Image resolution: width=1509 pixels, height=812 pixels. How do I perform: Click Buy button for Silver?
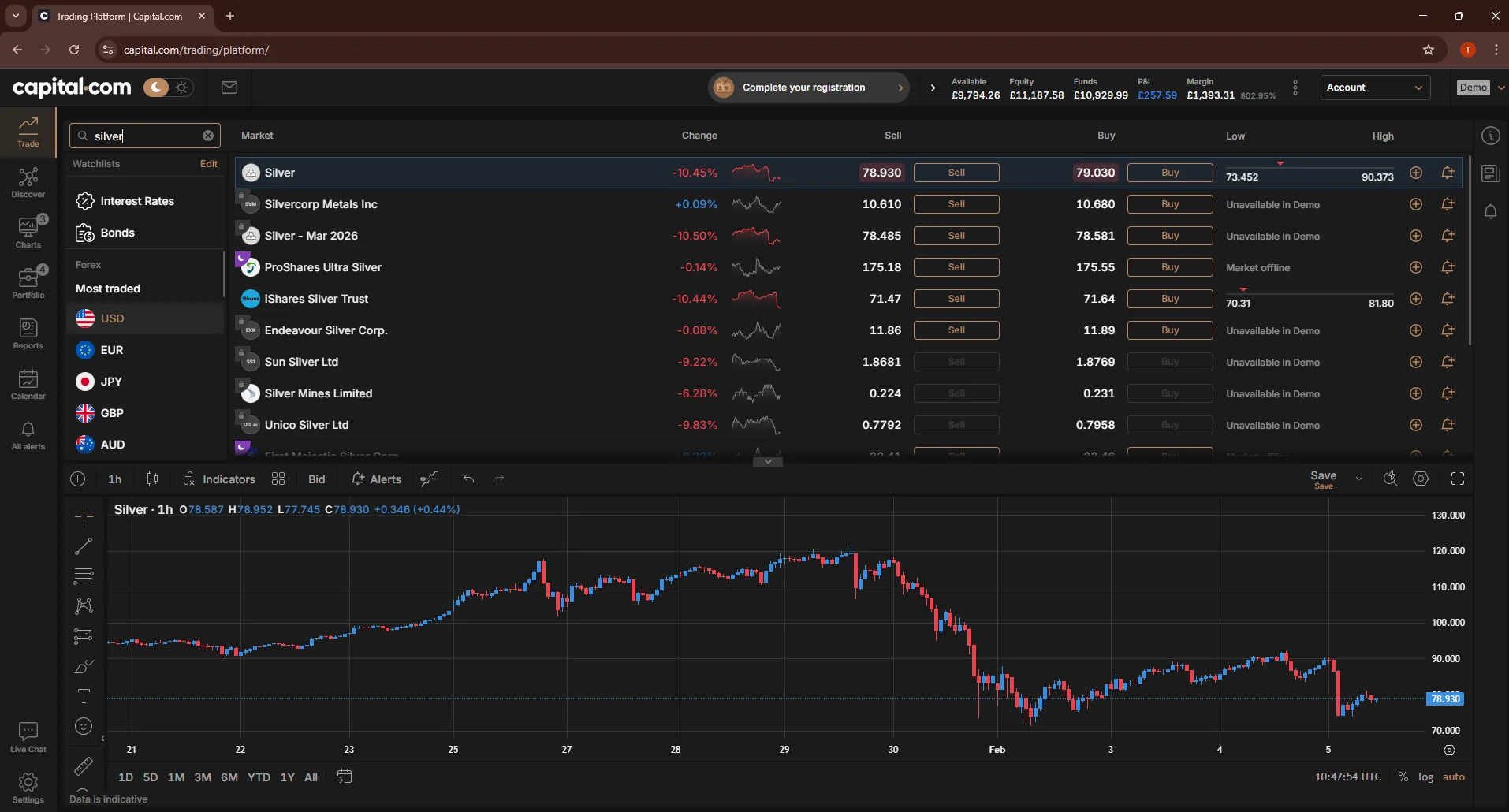[x=1169, y=173]
